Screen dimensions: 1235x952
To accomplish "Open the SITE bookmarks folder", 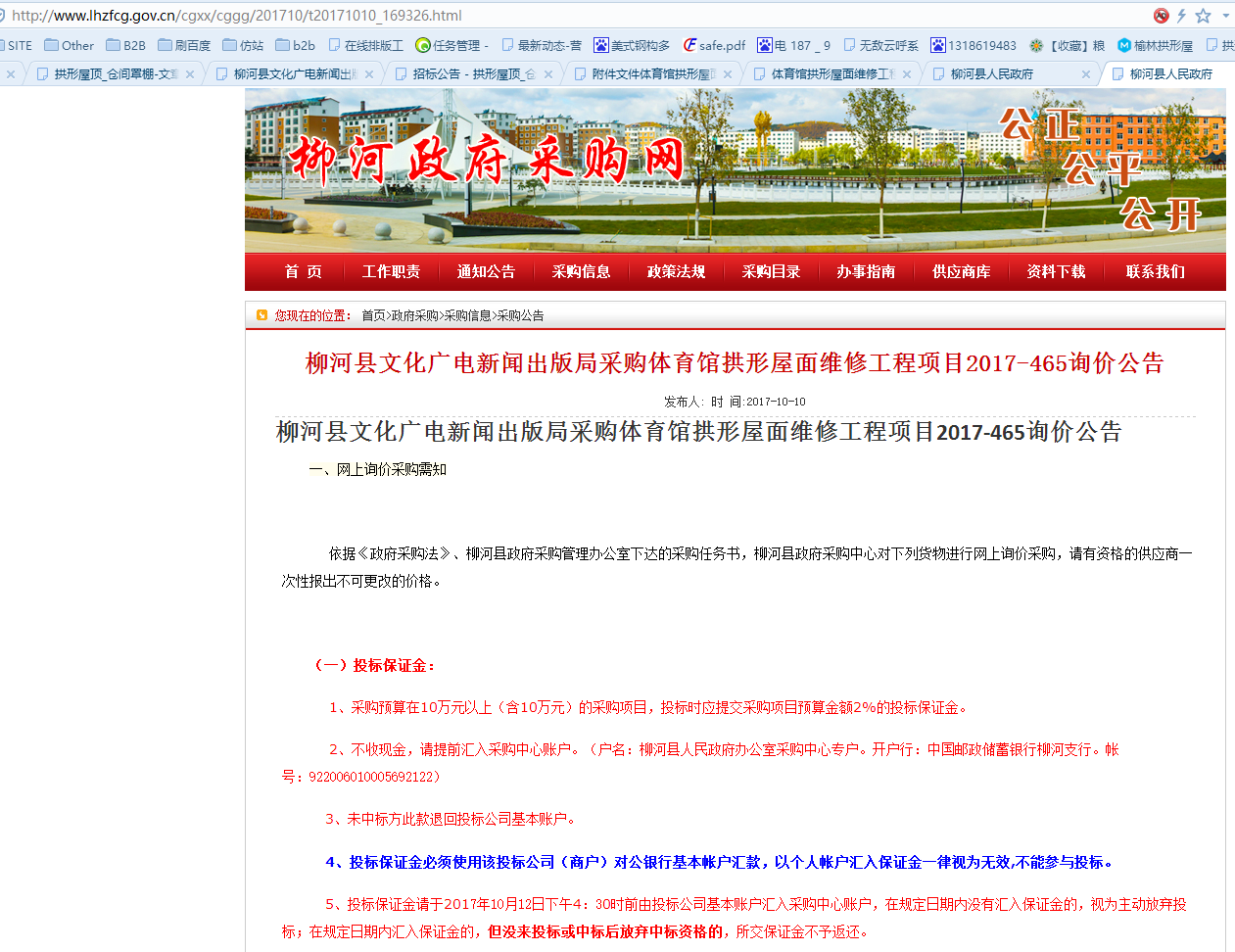I will [17, 45].
